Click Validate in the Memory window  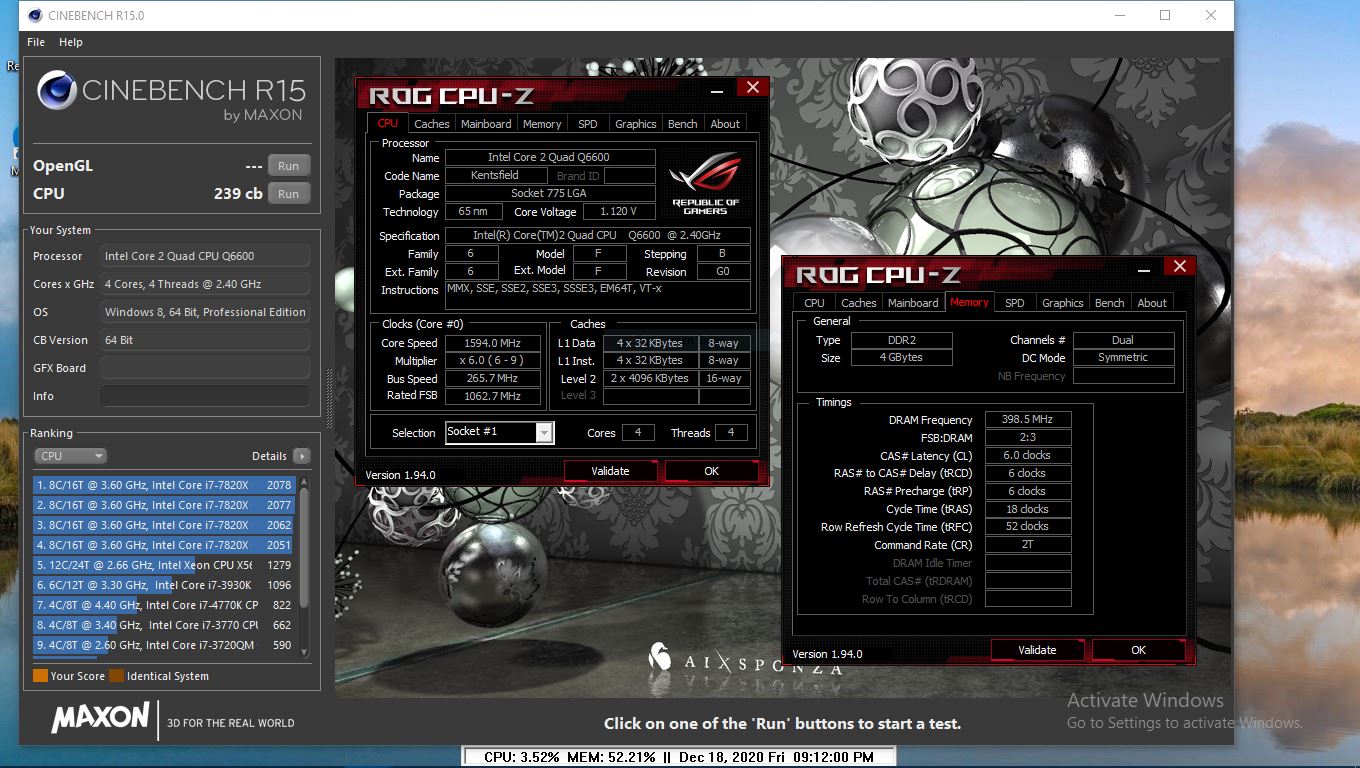point(1037,650)
